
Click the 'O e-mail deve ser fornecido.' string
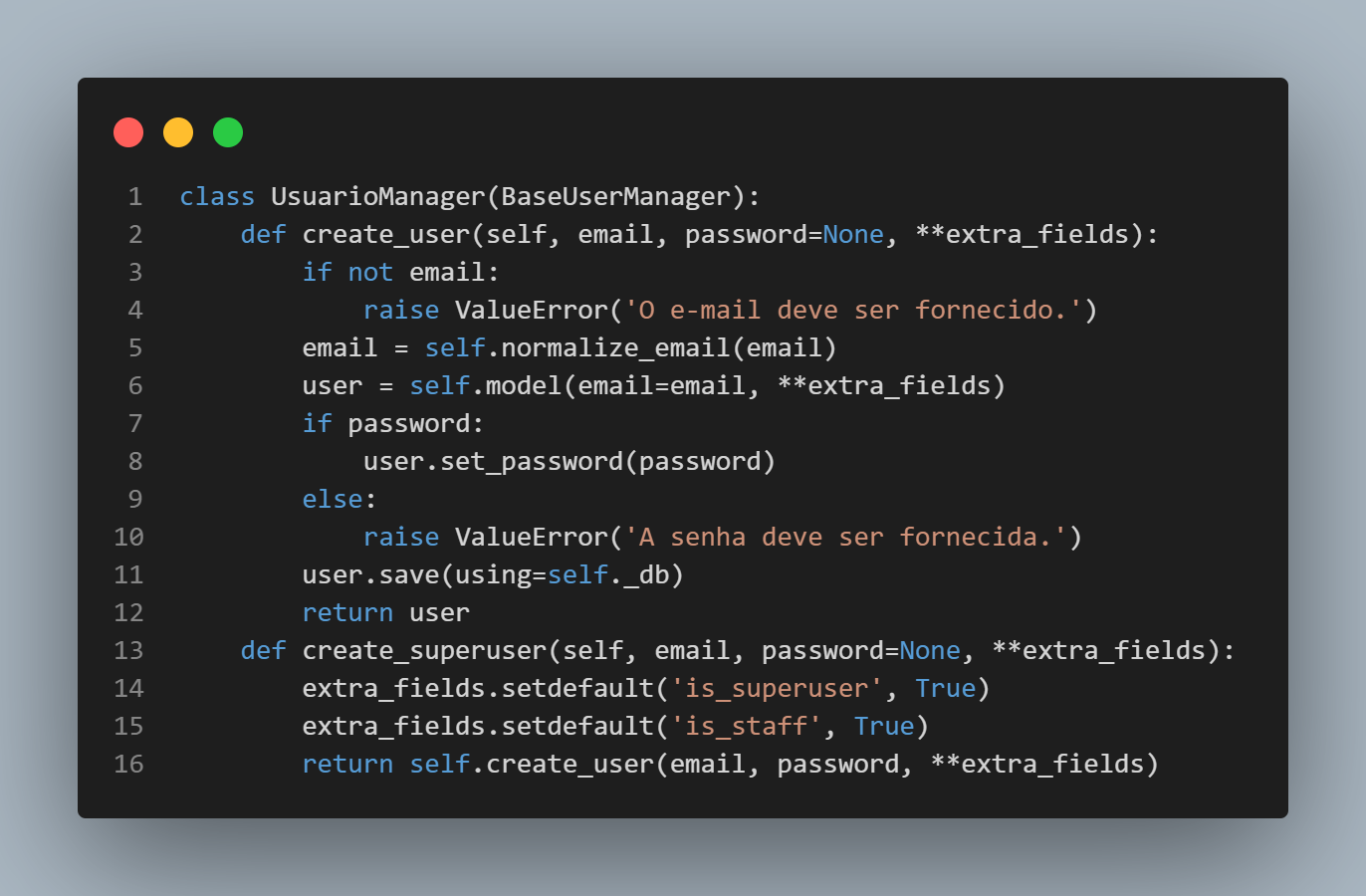pos(852,311)
